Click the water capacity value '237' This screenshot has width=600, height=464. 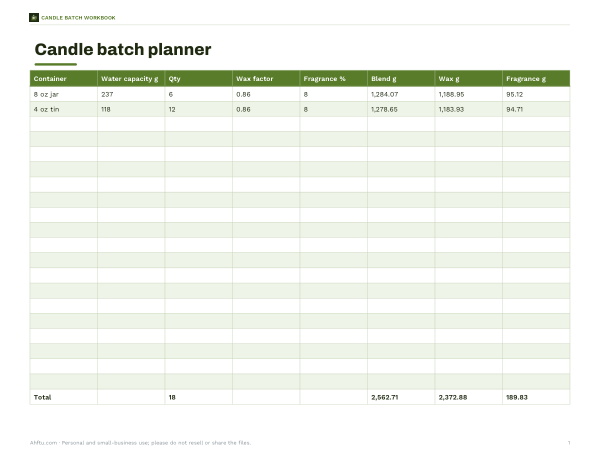(x=107, y=94)
